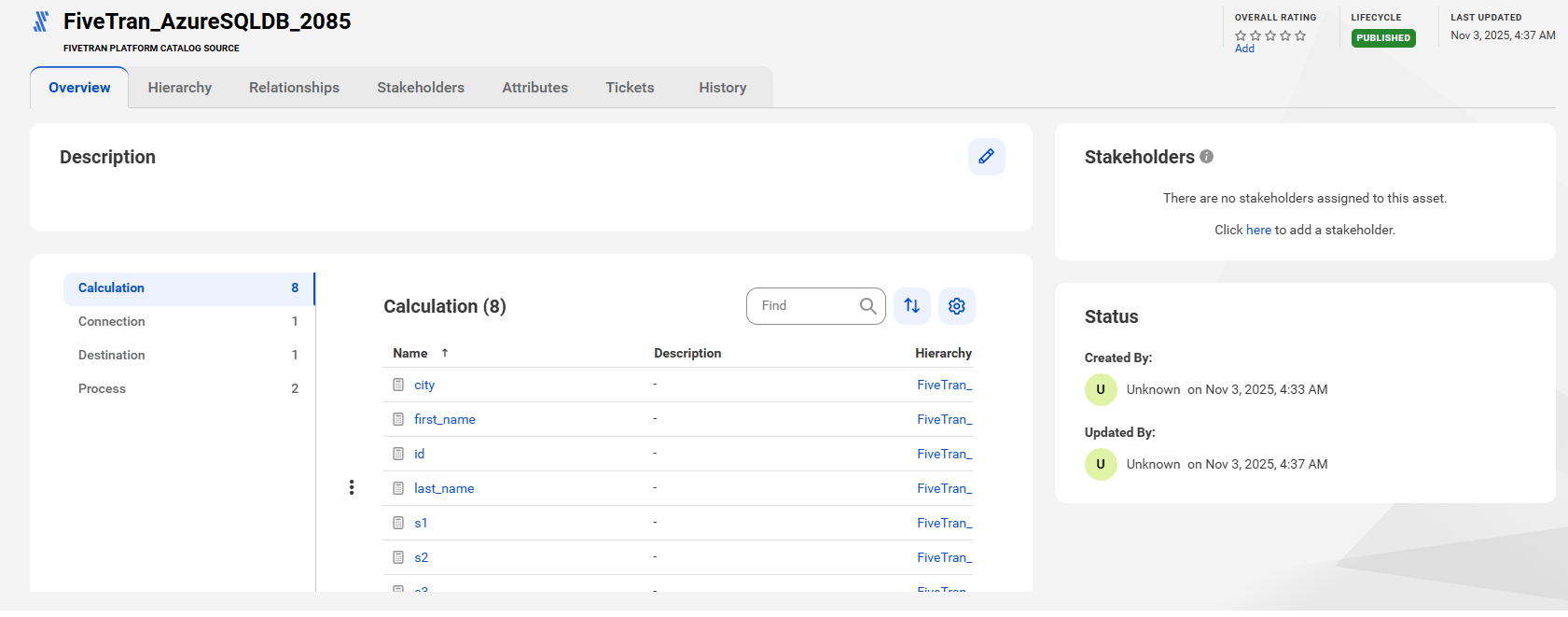Open the Attributes tab
1568x617 pixels.
(534, 88)
